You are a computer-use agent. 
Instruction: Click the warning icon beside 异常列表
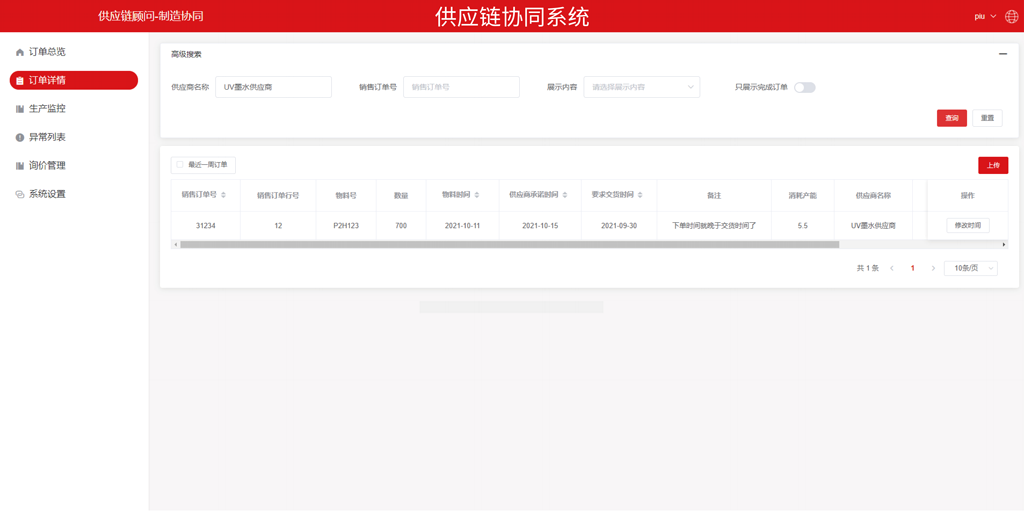tap(19, 137)
